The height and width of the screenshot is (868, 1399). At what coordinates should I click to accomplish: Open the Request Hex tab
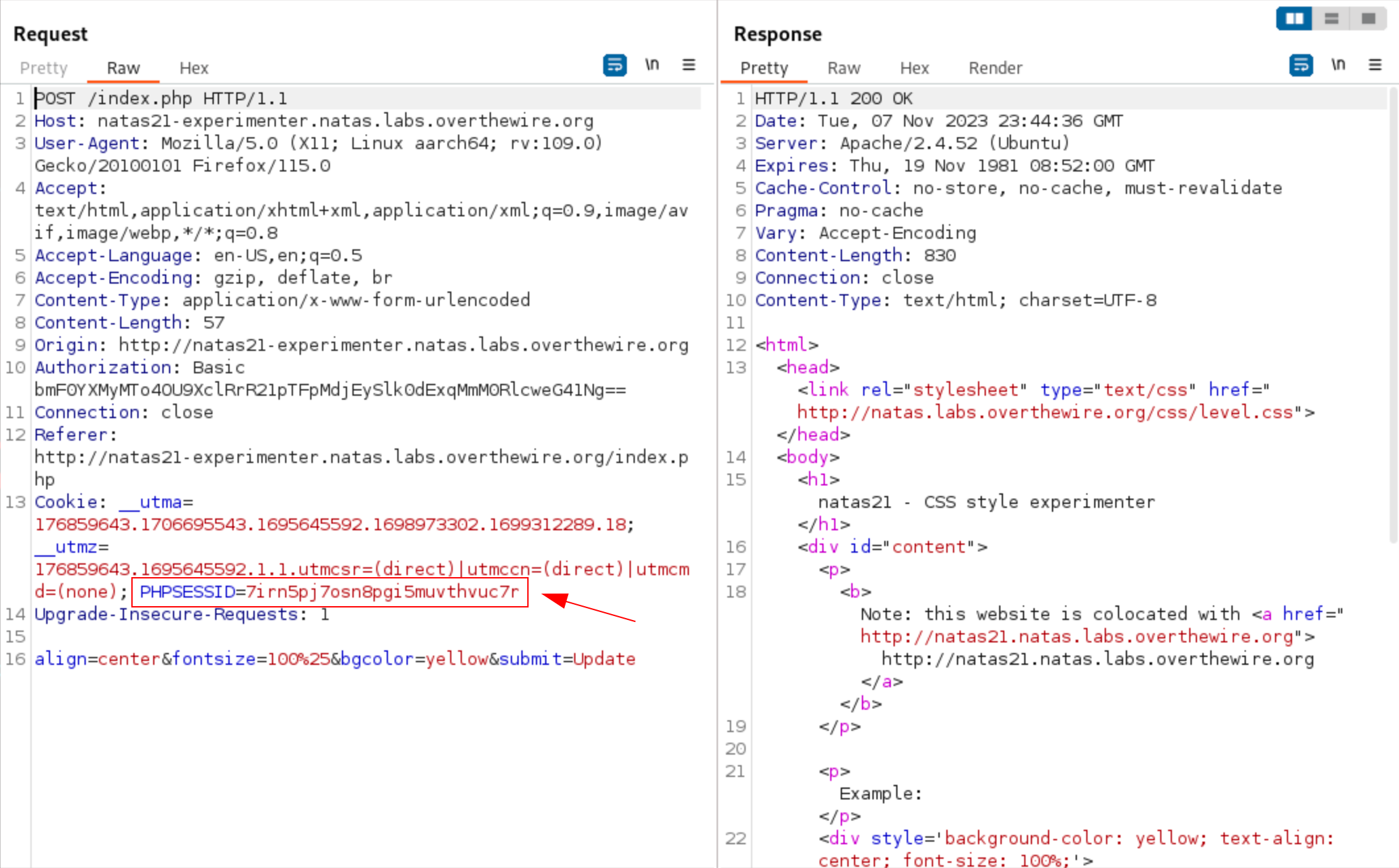click(x=193, y=68)
